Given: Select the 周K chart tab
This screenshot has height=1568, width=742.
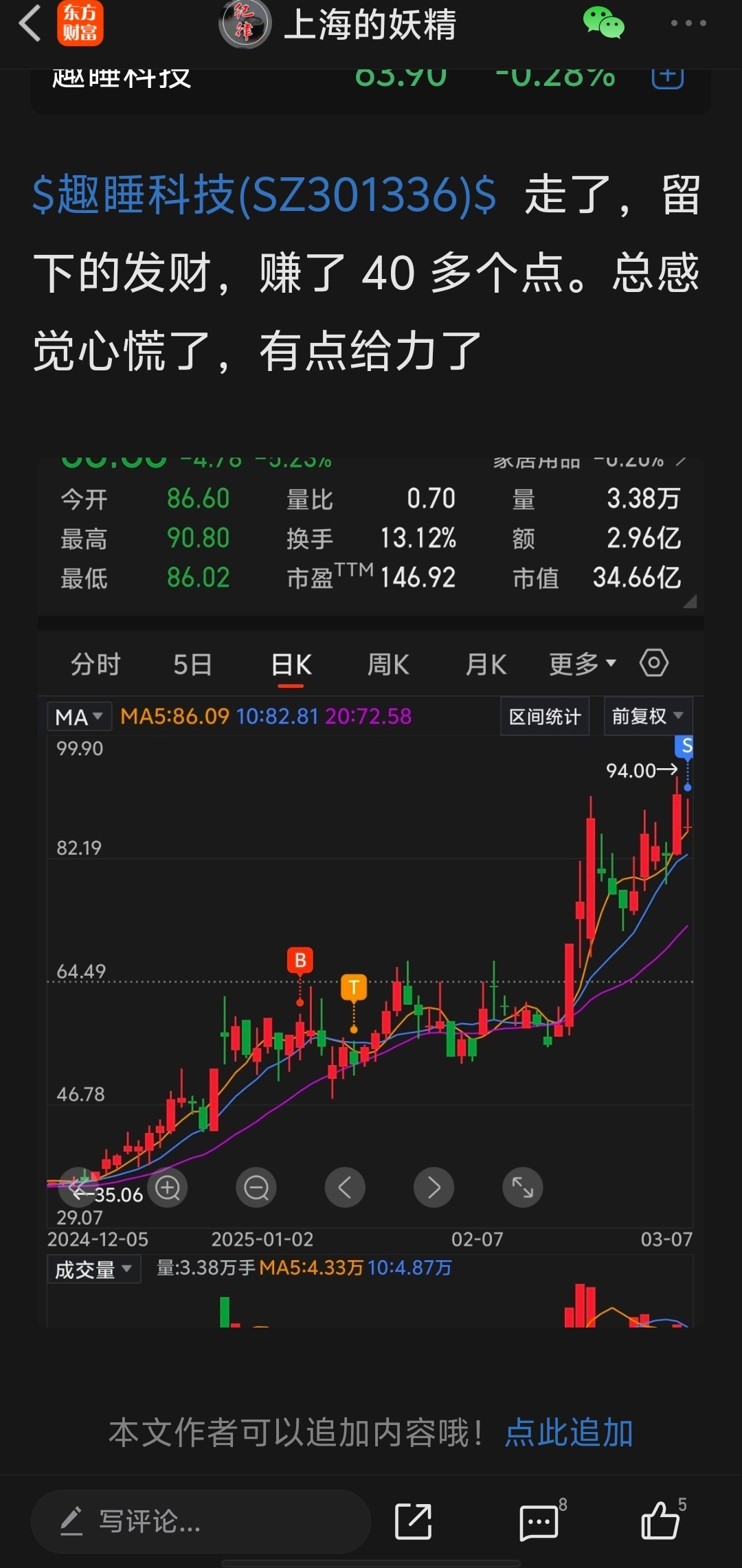Looking at the screenshot, I should (x=388, y=664).
